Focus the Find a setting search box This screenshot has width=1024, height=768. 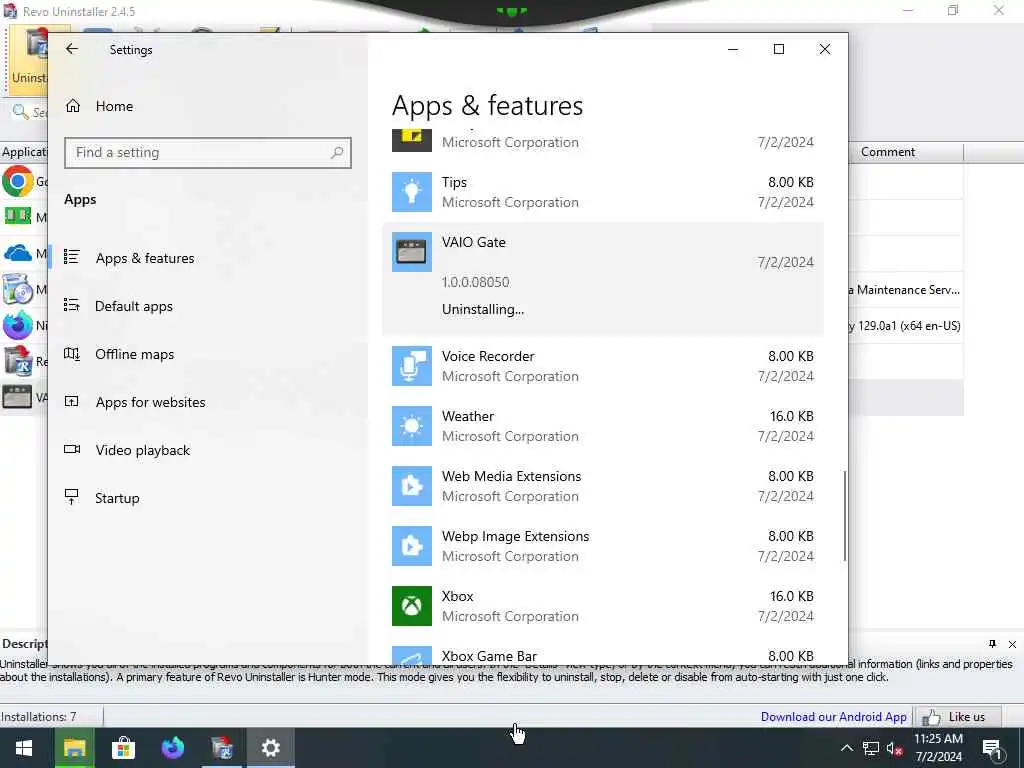[208, 153]
